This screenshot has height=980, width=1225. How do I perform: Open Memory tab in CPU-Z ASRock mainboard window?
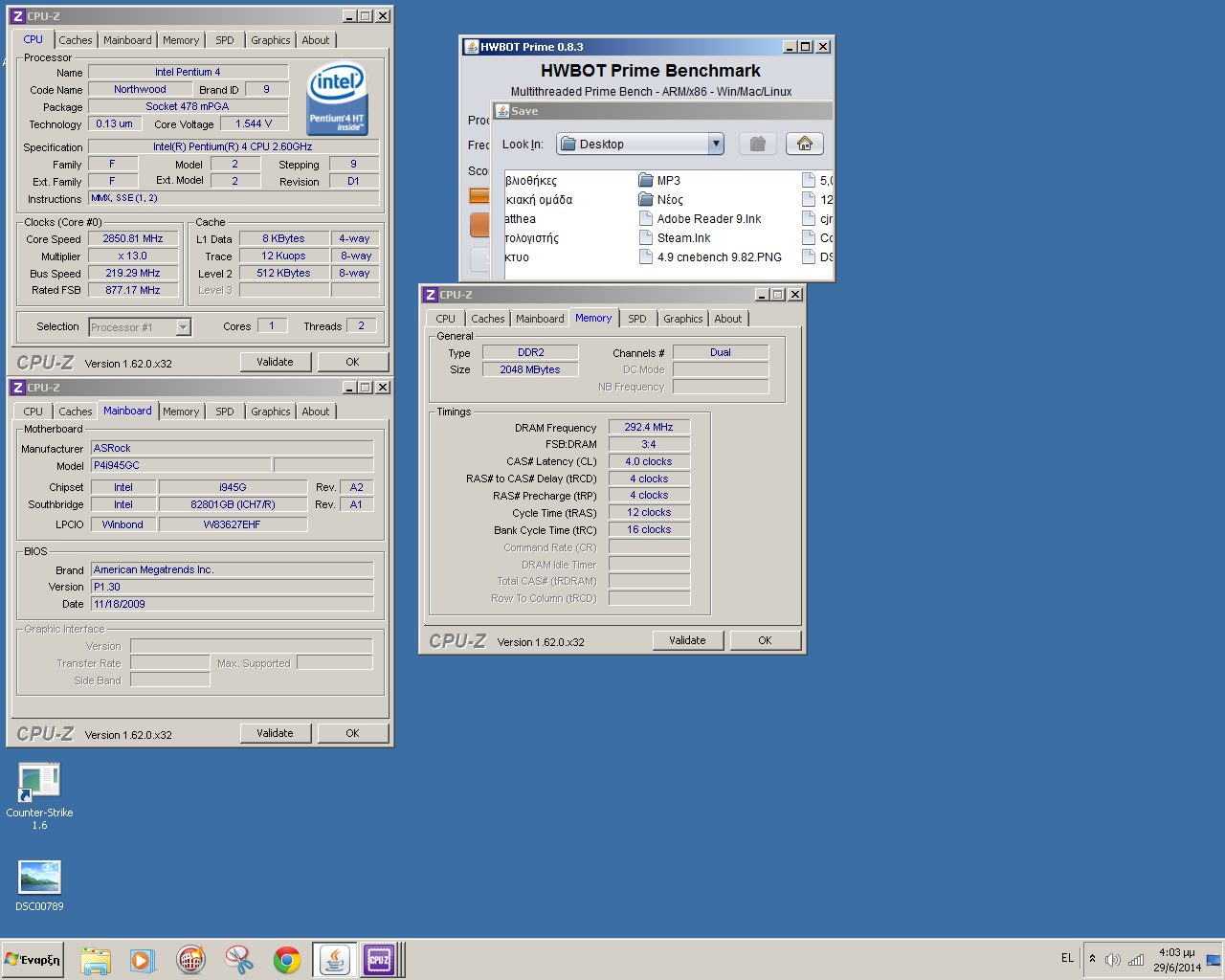tap(181, 412)
